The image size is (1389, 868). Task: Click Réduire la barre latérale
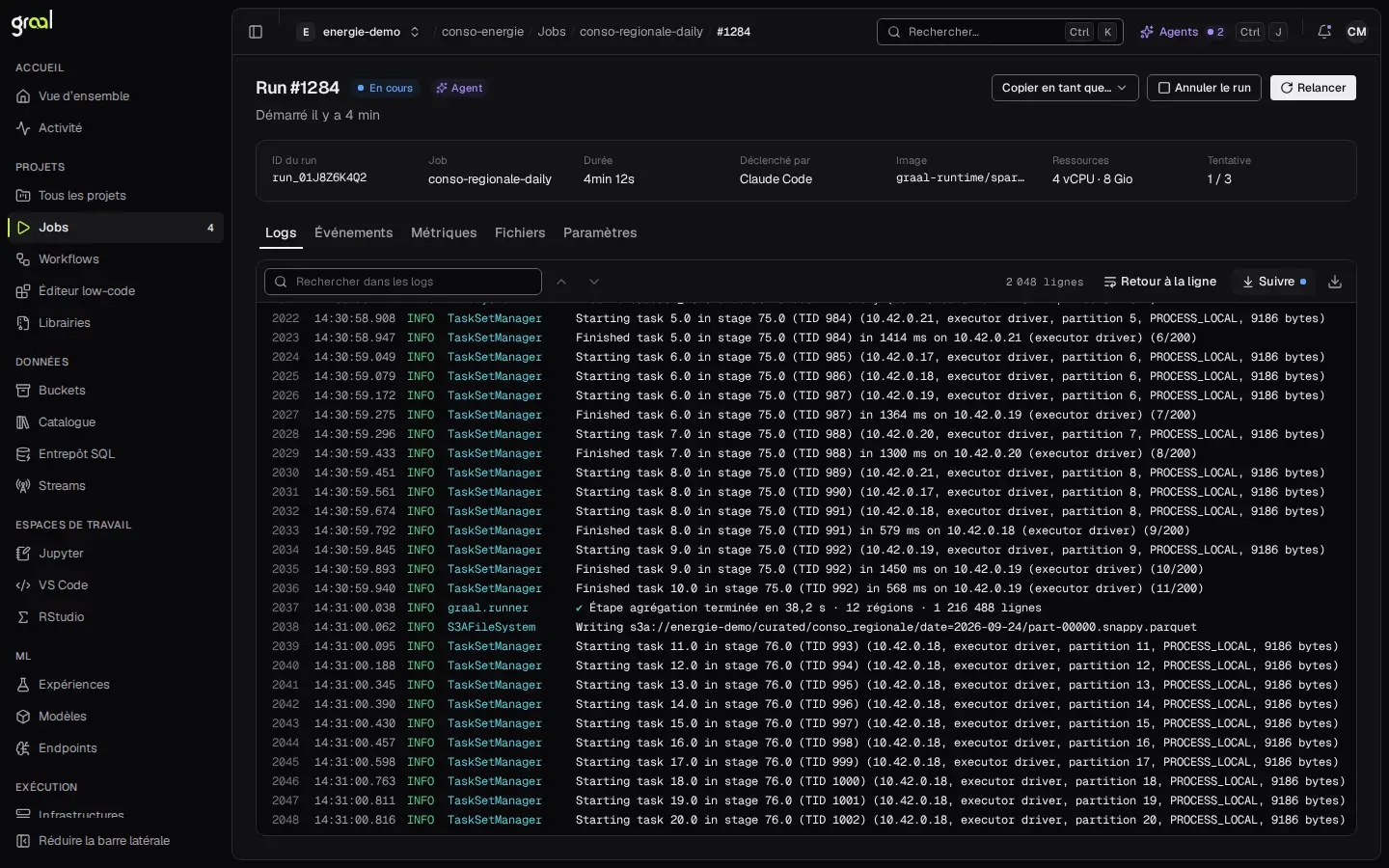116,841
